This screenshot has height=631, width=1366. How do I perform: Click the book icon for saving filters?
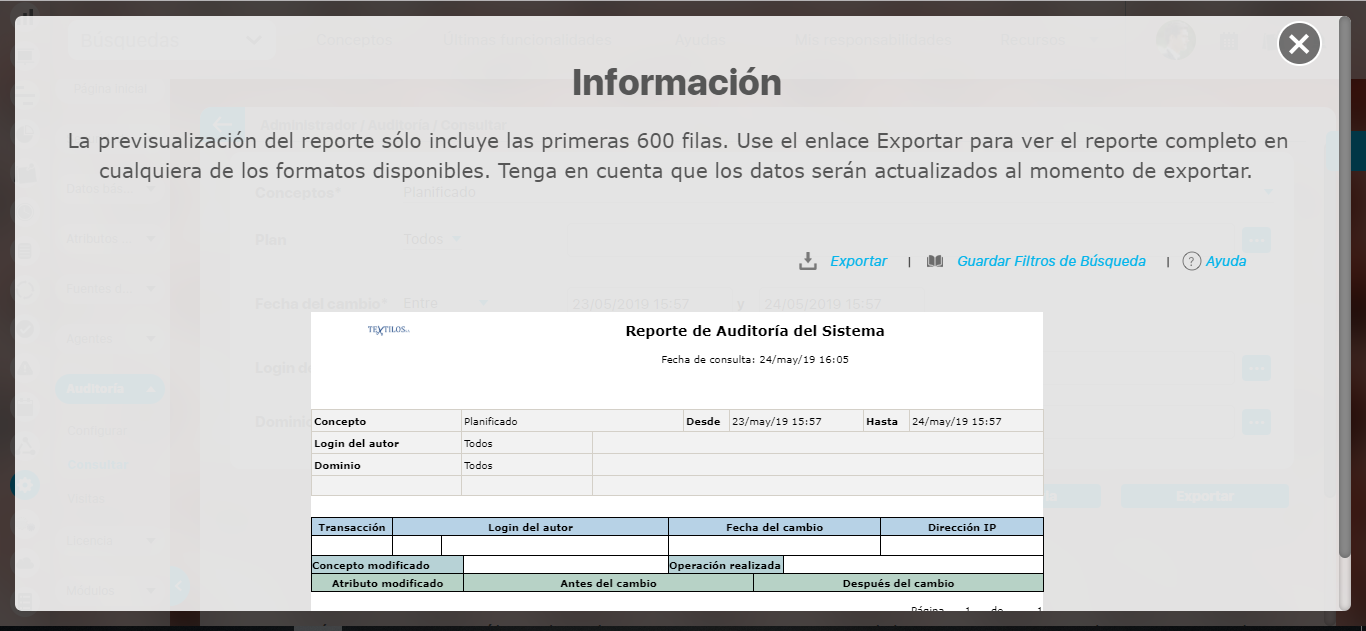coord(935,261)
